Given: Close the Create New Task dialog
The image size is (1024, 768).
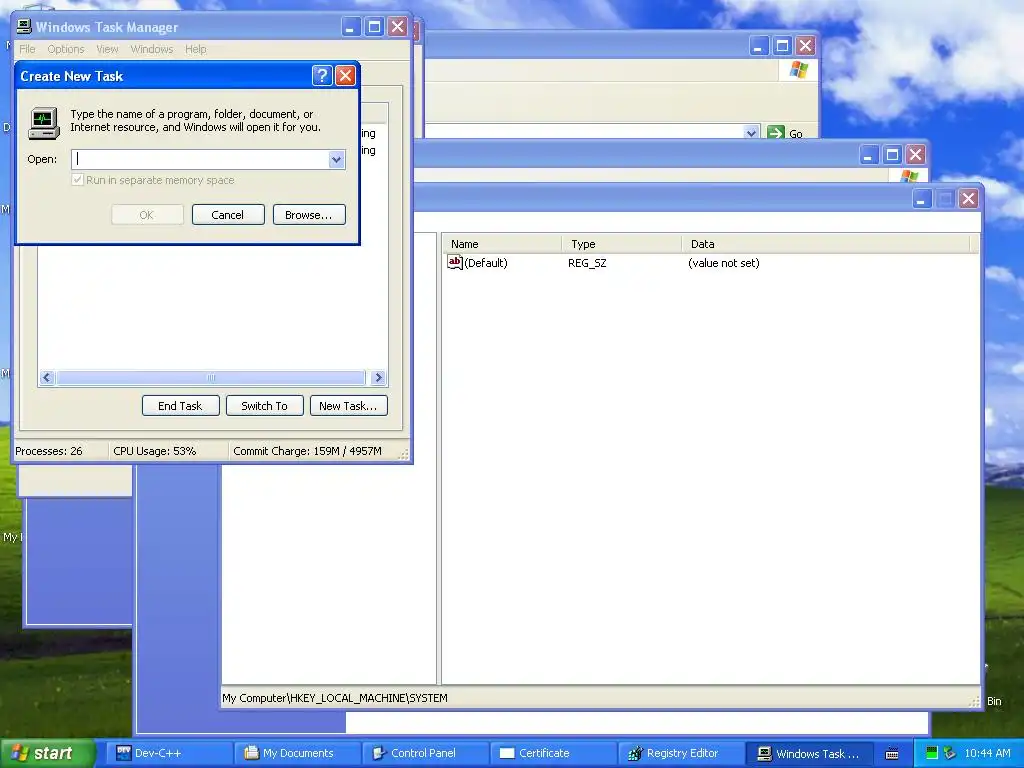Looking at the screenshot, I should (x=345, y=76).
